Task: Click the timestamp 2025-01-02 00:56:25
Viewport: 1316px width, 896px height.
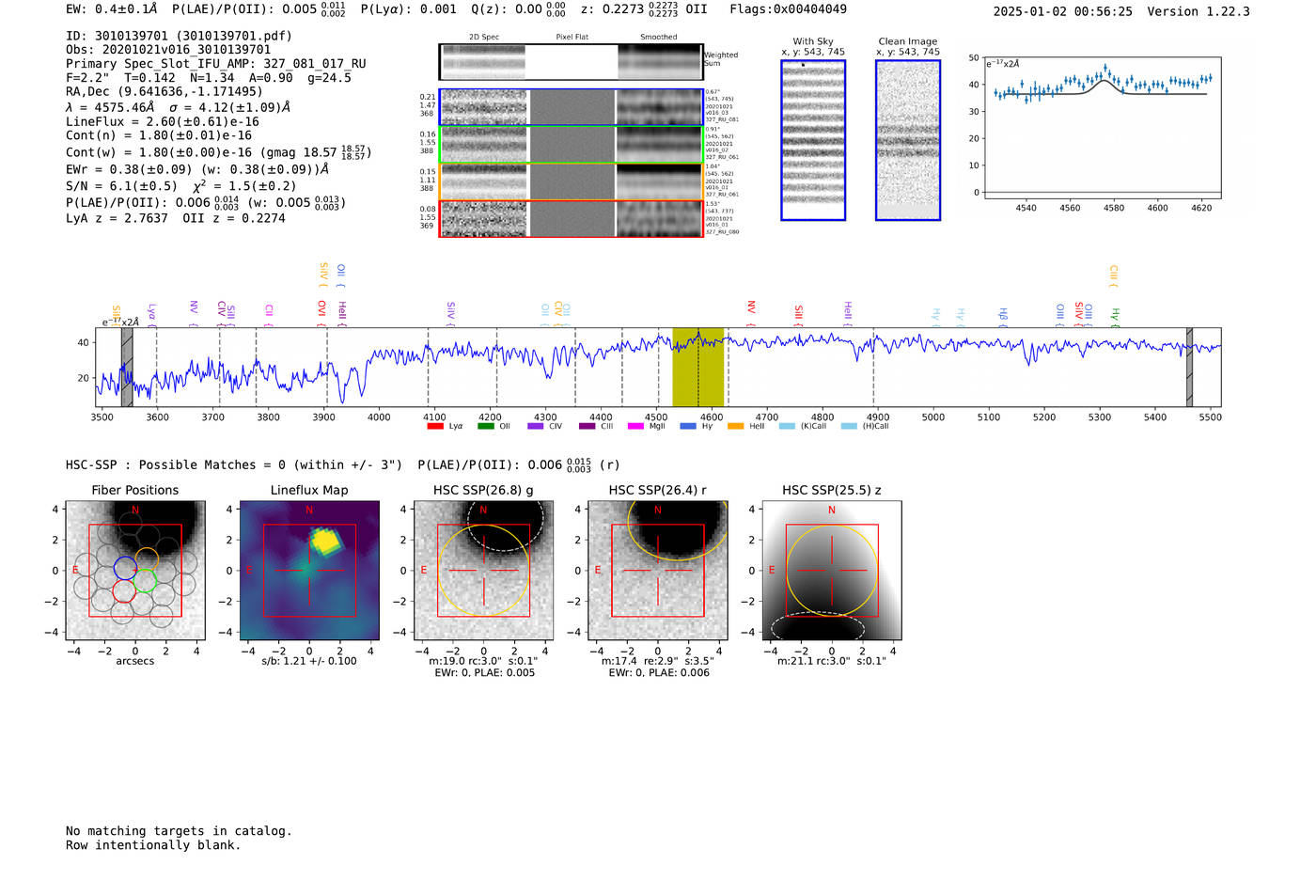Action: point(1062,11)
